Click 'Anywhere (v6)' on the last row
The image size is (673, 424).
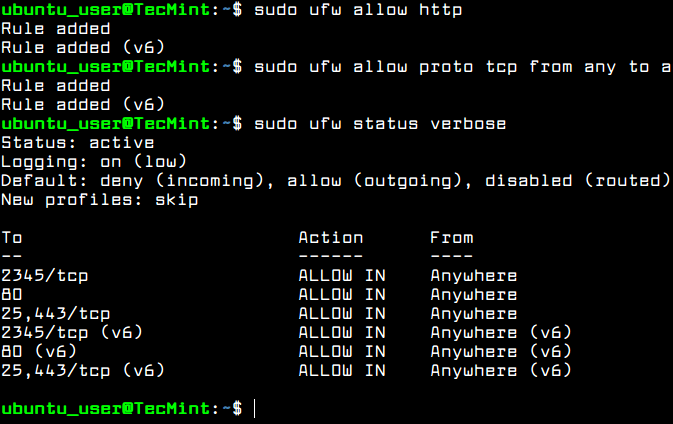point(501,370)
